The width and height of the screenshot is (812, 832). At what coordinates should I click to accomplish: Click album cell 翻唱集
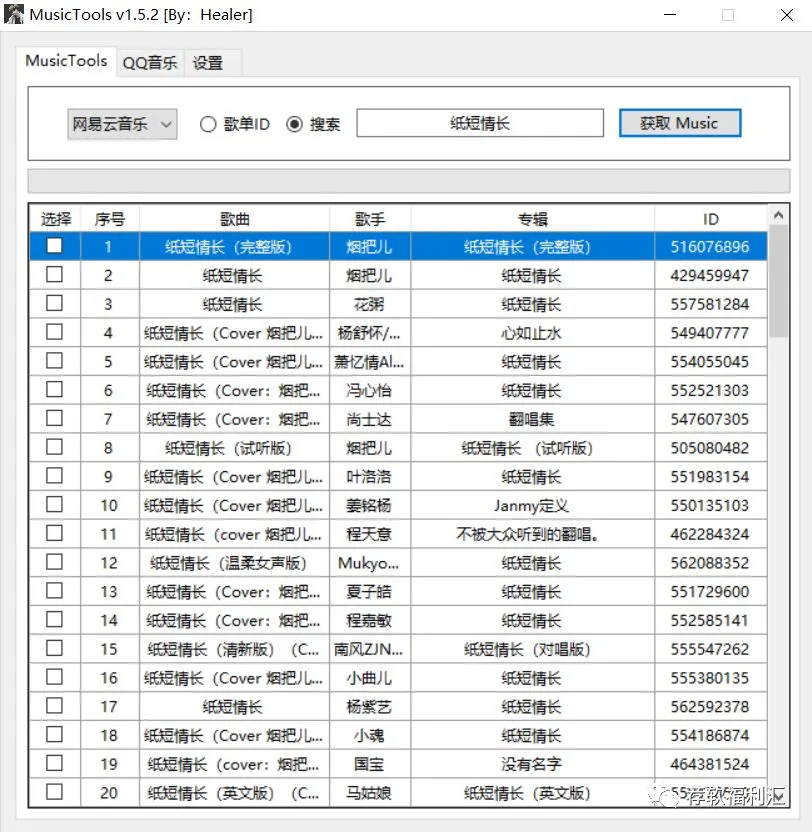pyautogui.click(x=532, y=419)
